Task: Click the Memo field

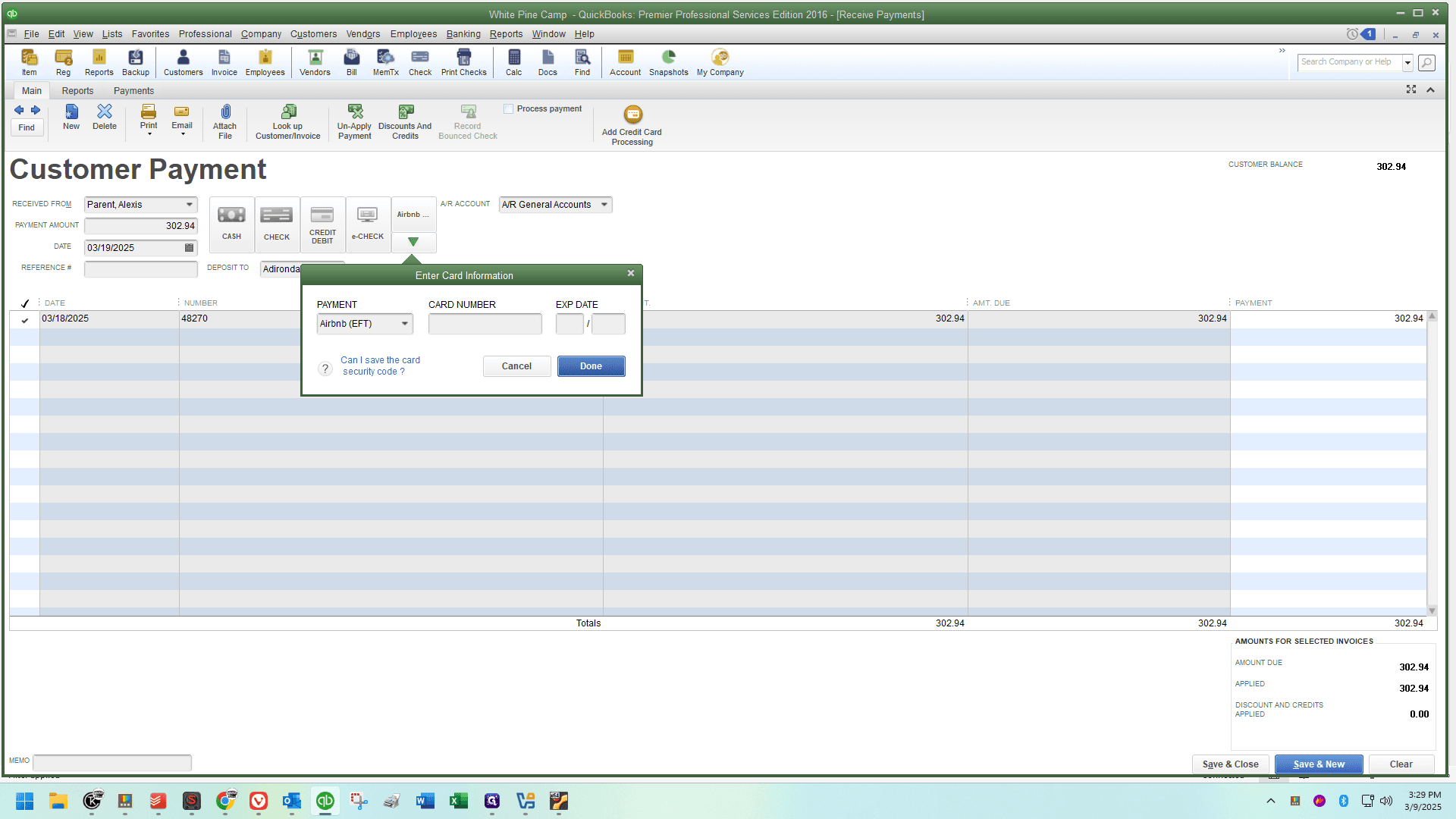Action: (112, 761)
